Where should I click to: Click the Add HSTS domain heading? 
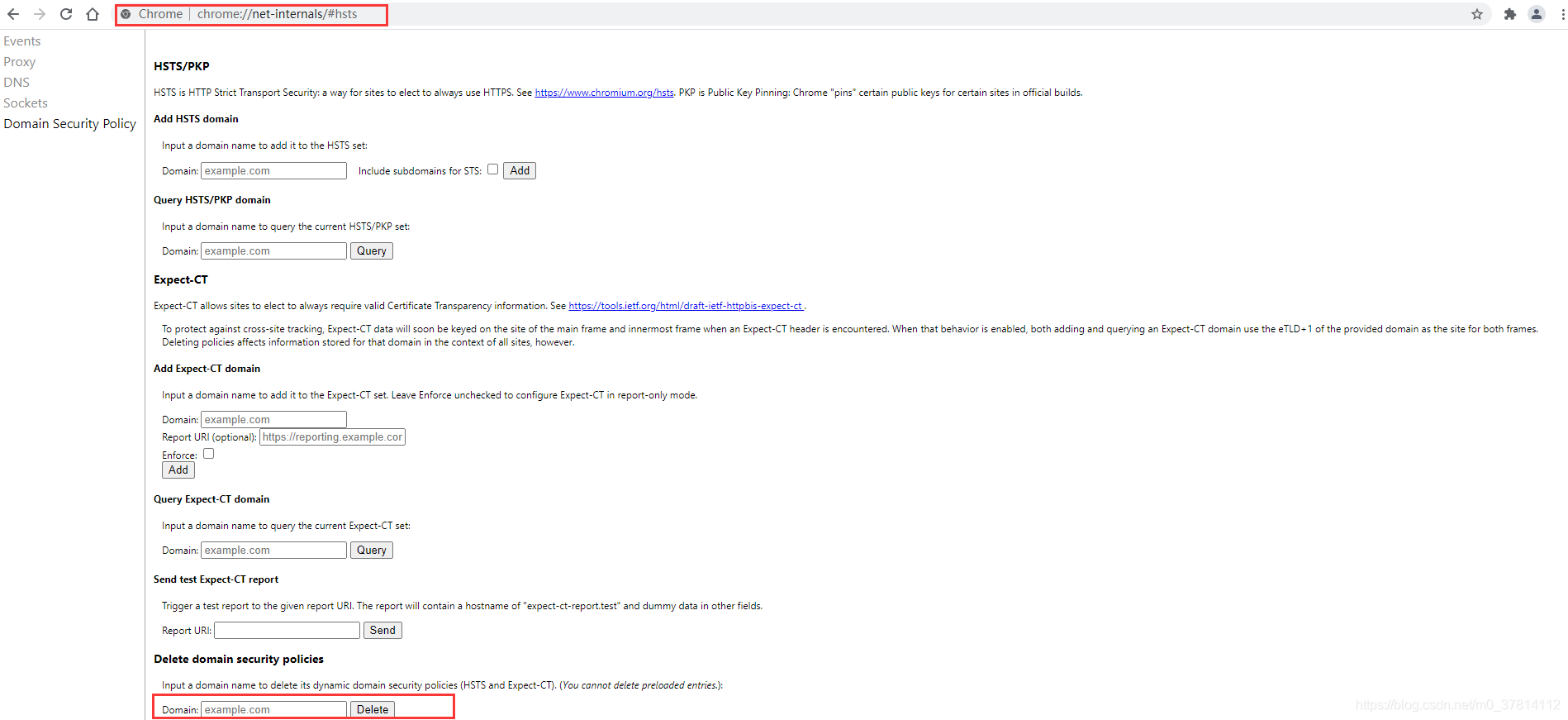pos(196,119)
